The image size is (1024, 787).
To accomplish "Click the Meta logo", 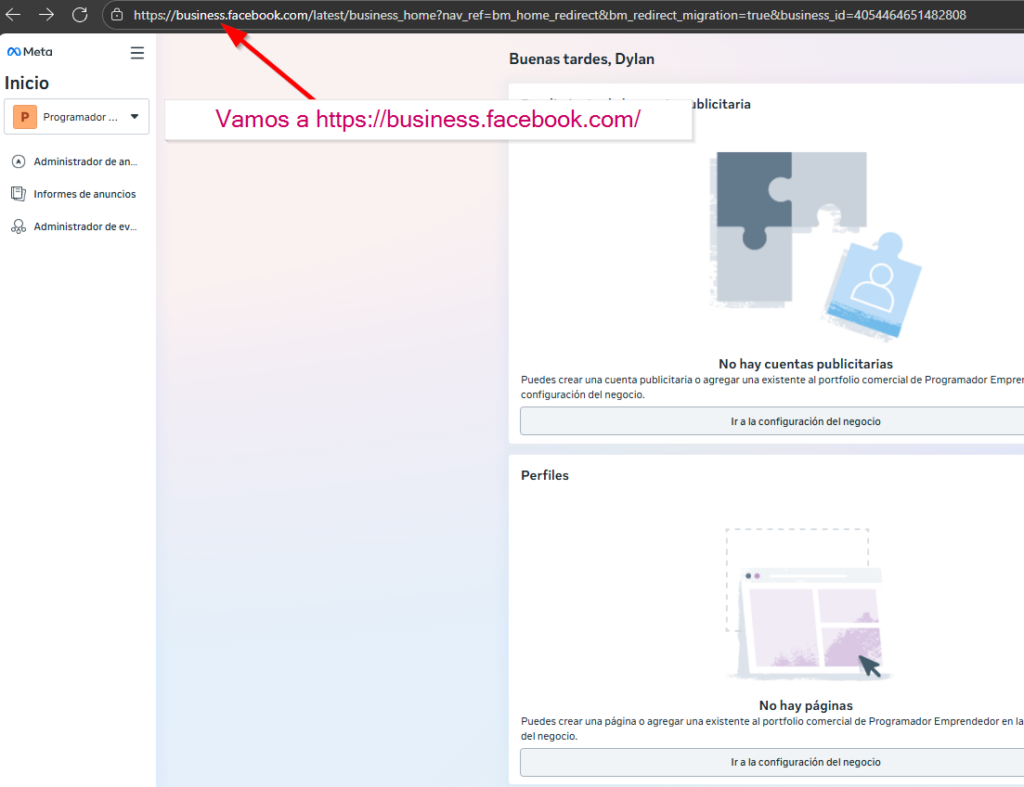I will coord(30,52).
